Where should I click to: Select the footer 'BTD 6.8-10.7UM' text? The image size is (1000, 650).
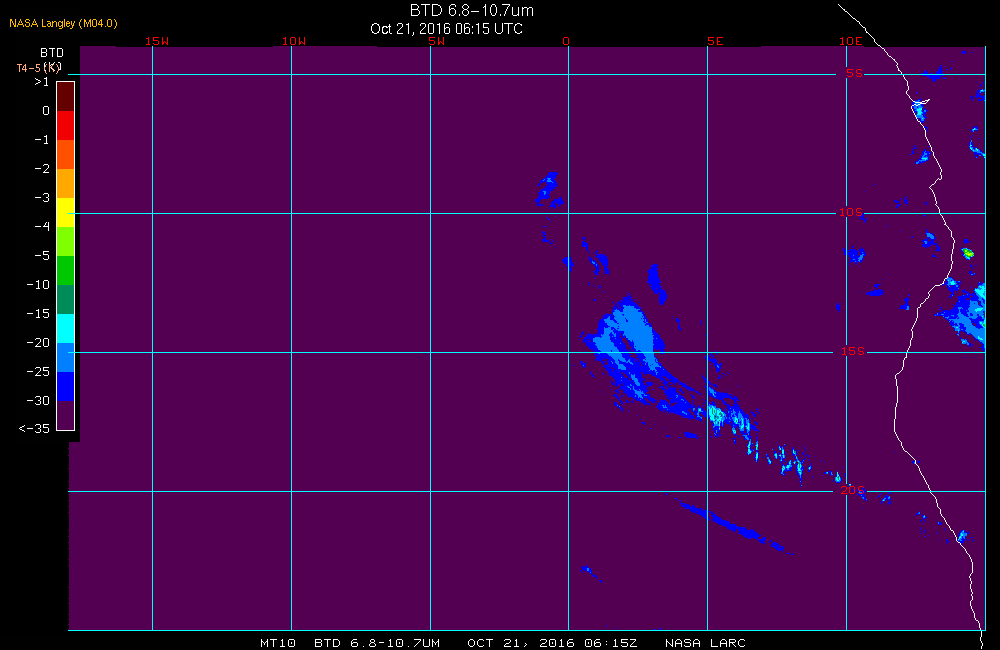[x=377, y=643]
